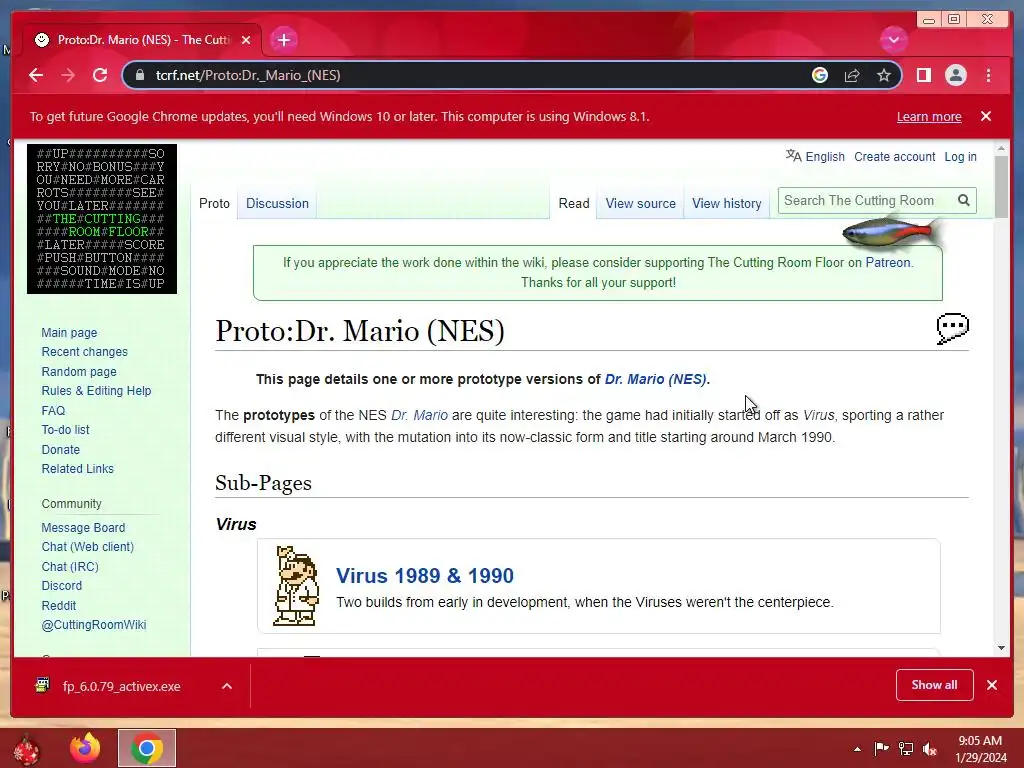Open the Reddit sidebar link
Image resolution: width=1024 pixels, height=768 pixels.
58,605
